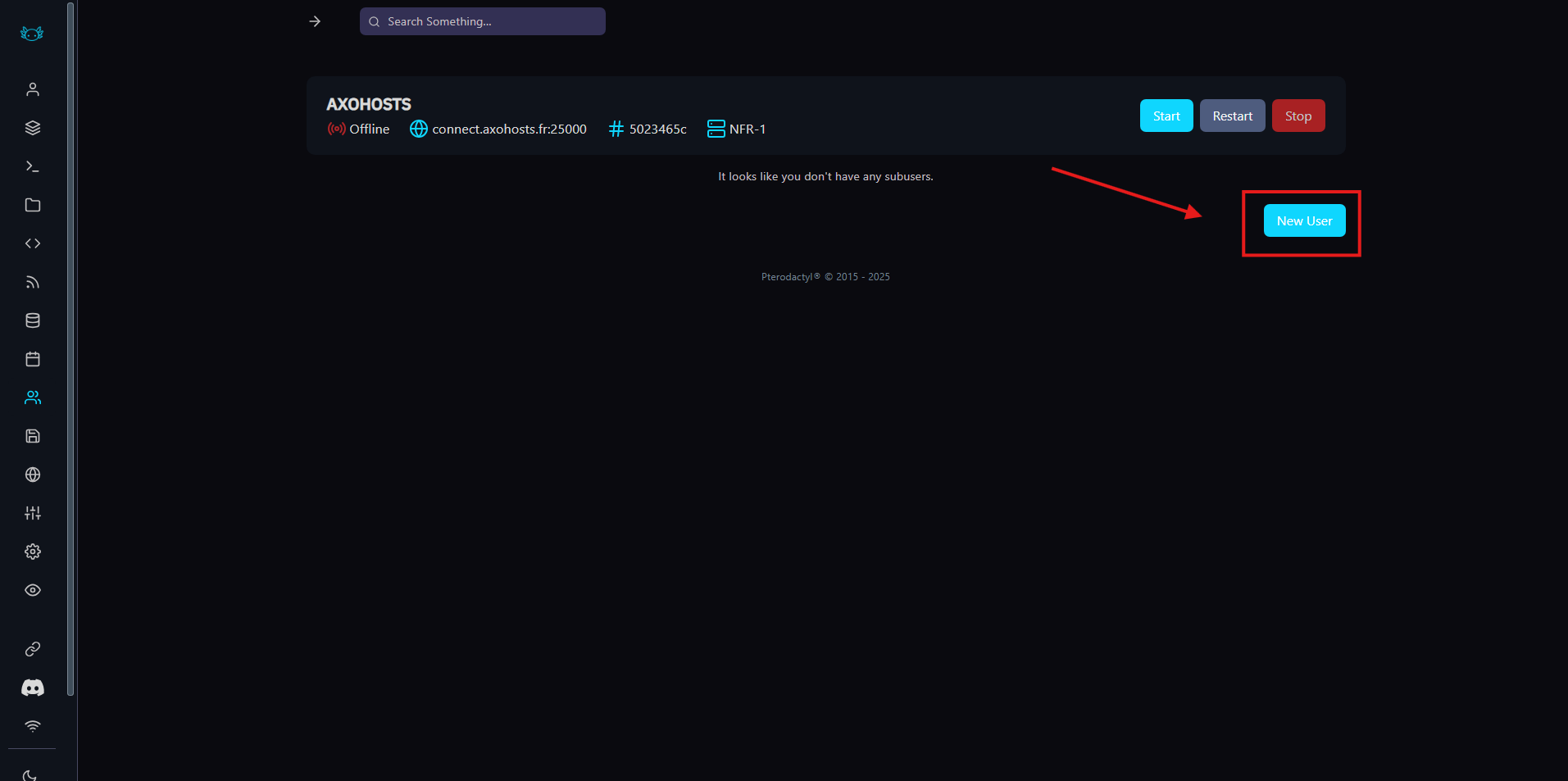This screenshot has width=1568, height=781.
Task: Open the Settings gear icon
Action: (x=33, y=552)
